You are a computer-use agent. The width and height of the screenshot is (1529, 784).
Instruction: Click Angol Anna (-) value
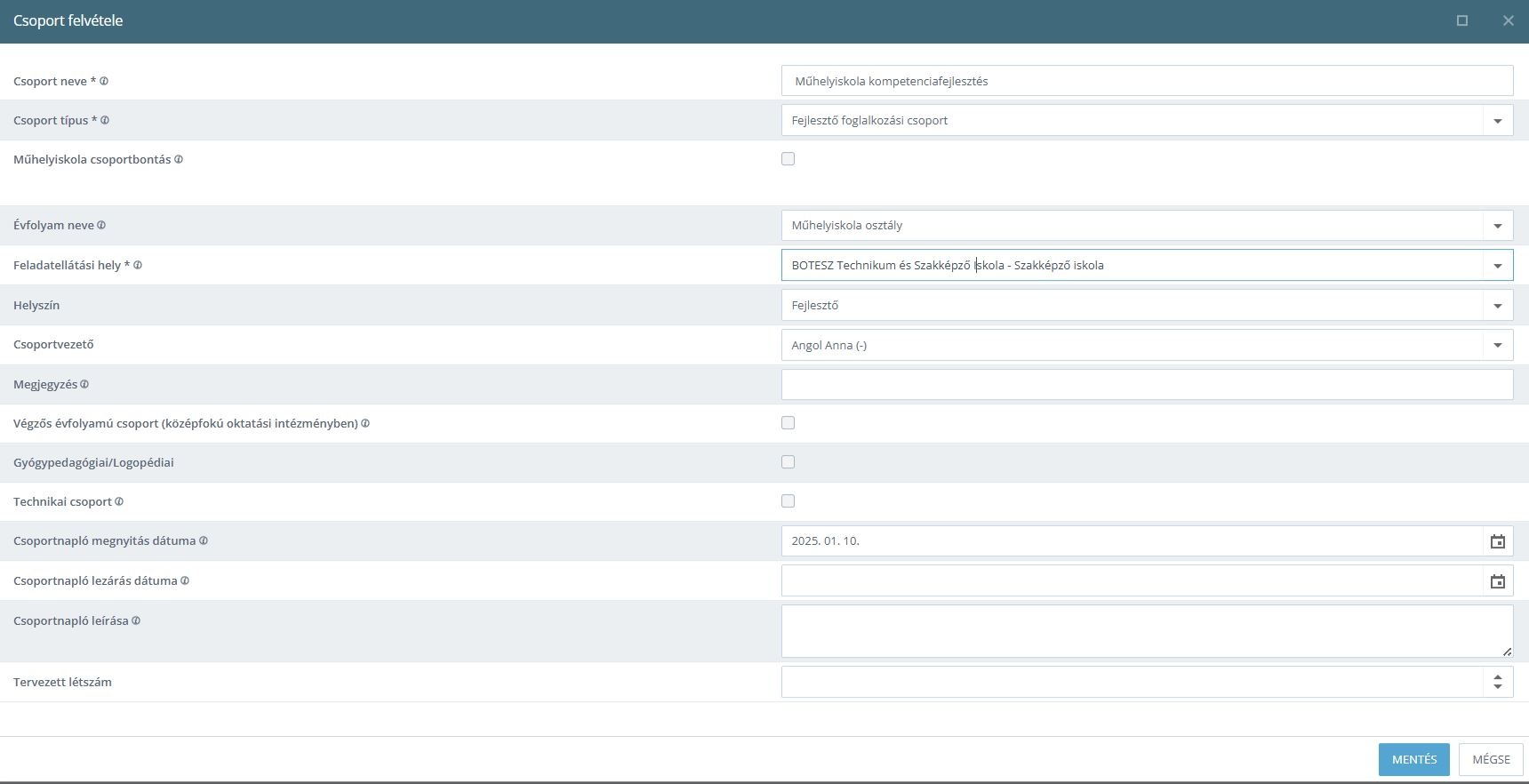(x=829, y=345)
